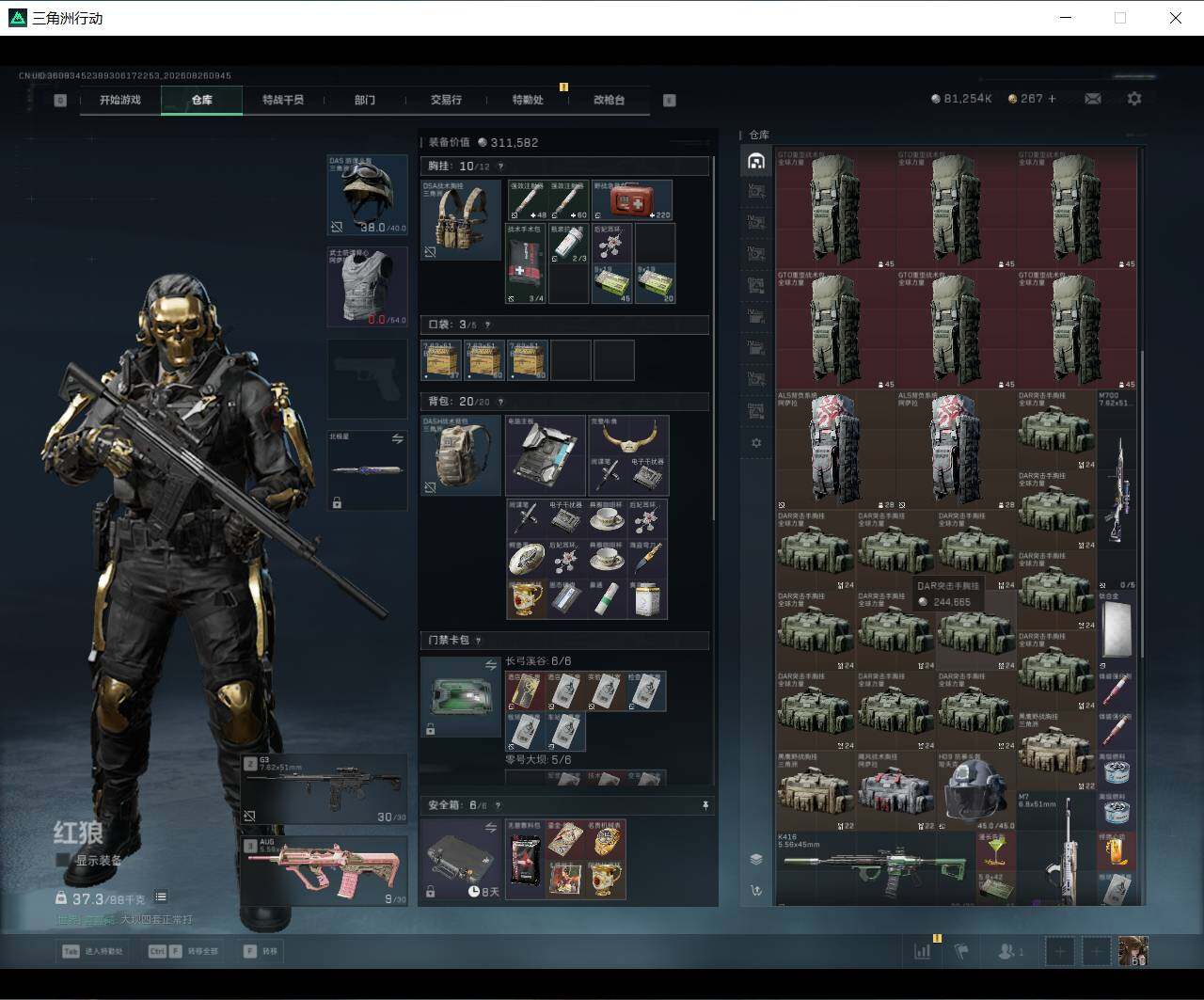Select the HD3 helmet in warehouse
The image size is (1204, 1000).
976,791
